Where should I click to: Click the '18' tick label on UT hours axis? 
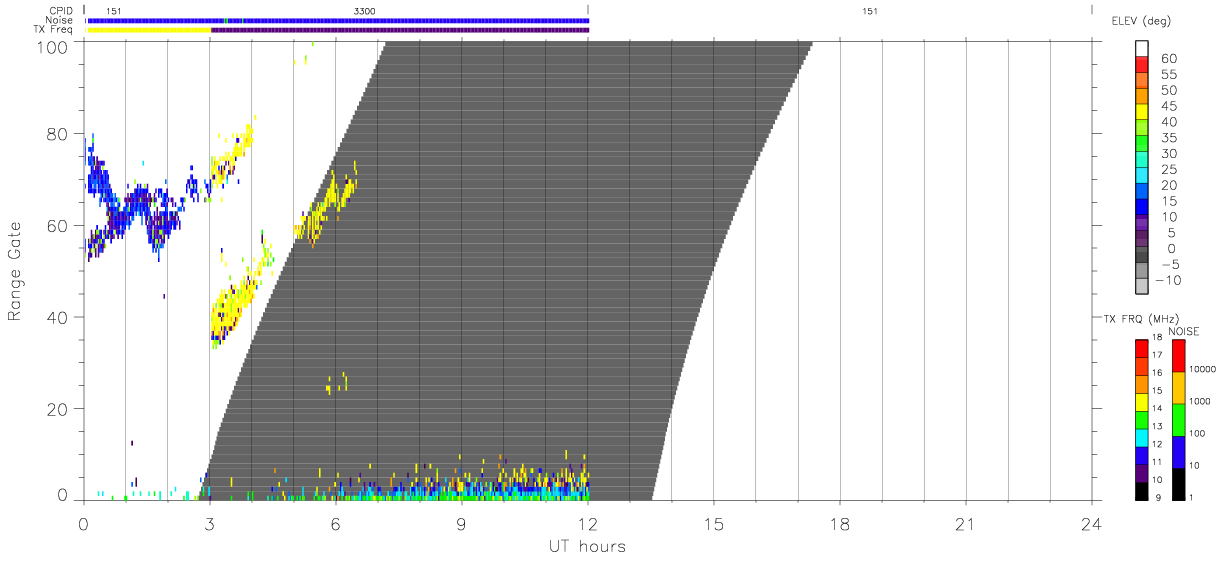pyautogui.click(x=839, y=524)
